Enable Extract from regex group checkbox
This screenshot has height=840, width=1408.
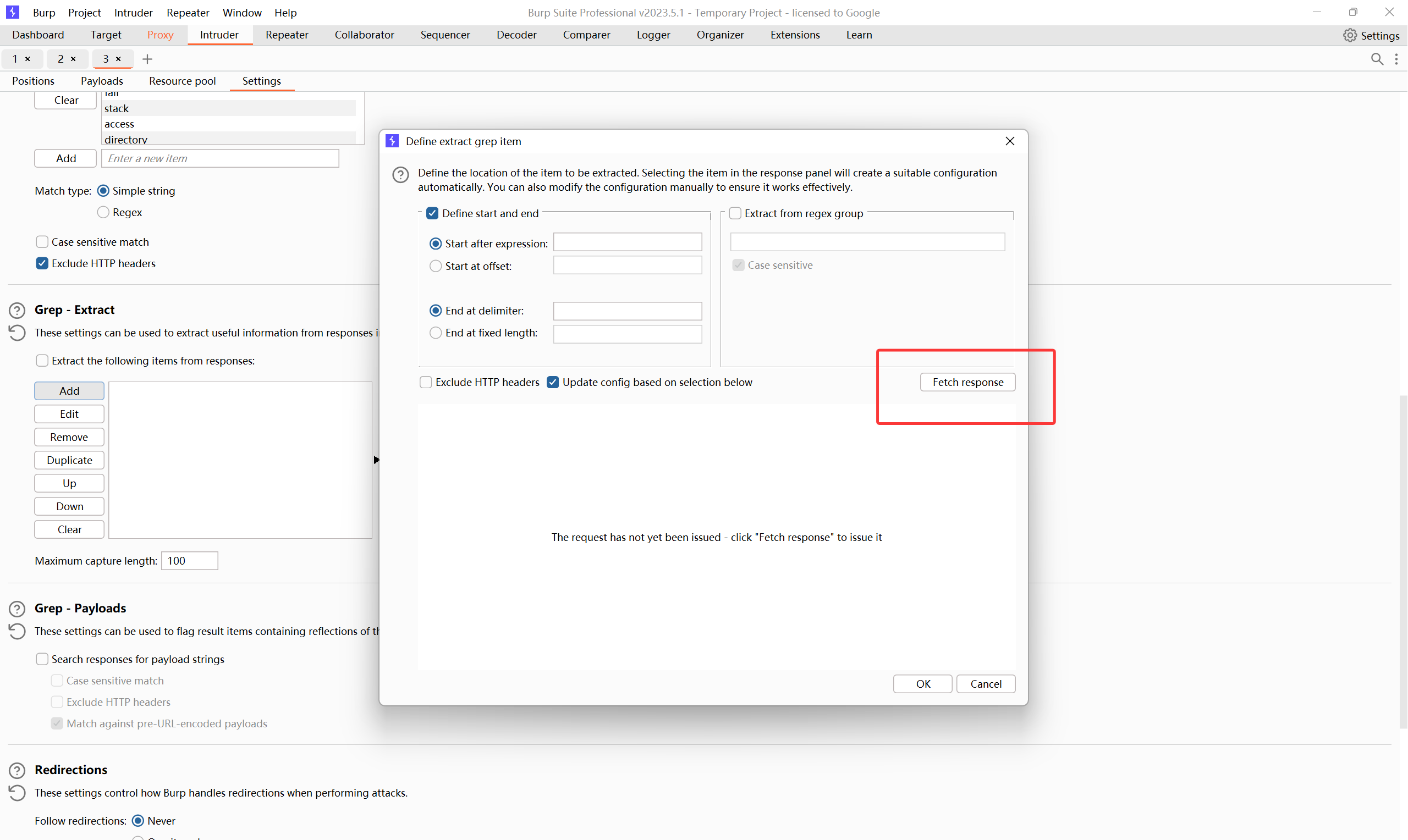click(735, 213)
